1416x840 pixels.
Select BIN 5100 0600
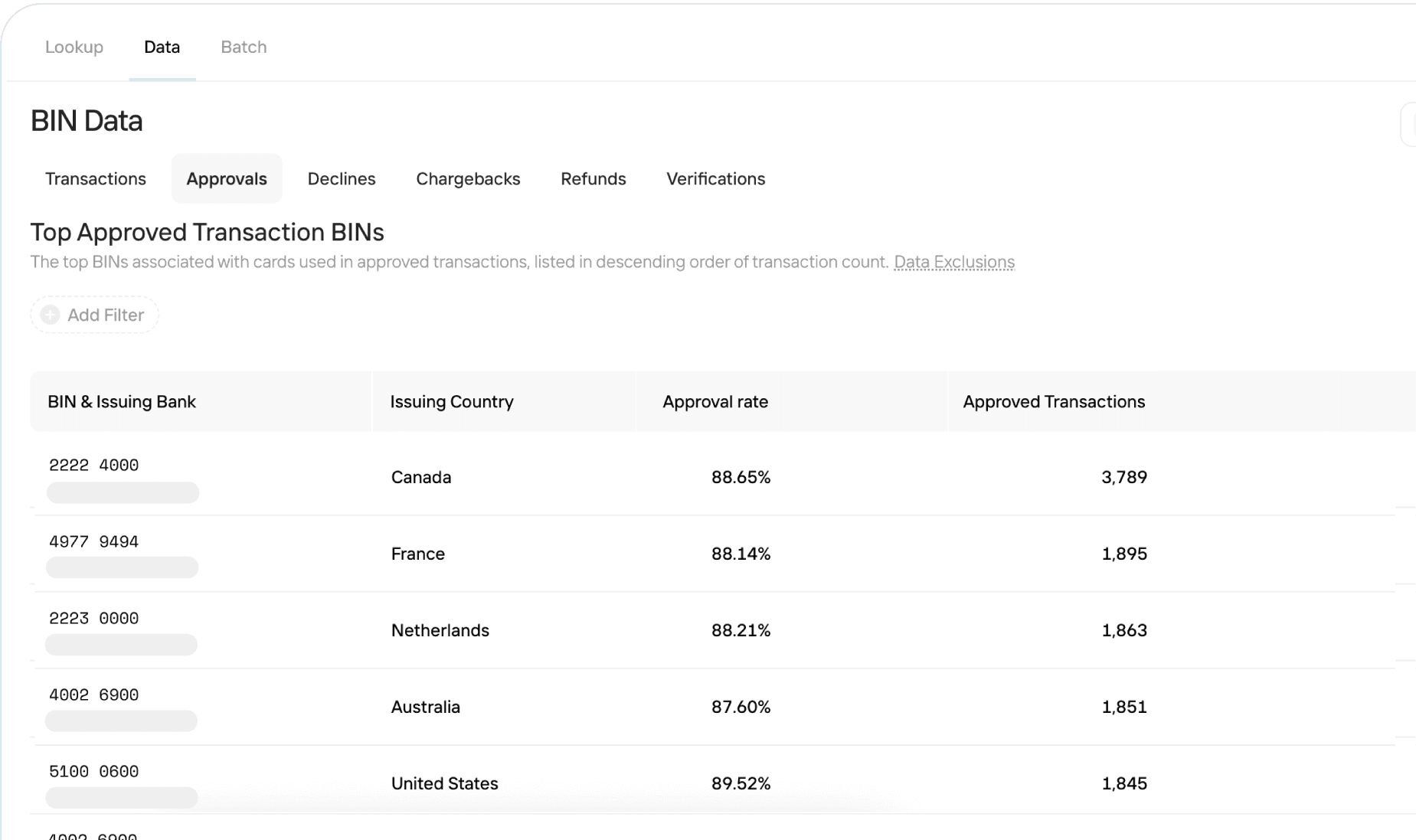pos(93,771)
